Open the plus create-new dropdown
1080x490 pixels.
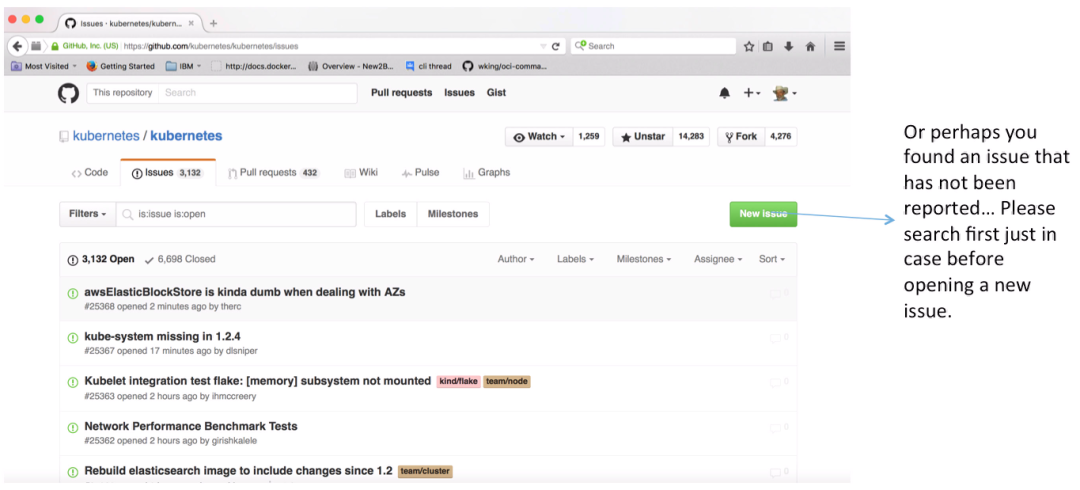pyautogui.click(x=751, y=93)
